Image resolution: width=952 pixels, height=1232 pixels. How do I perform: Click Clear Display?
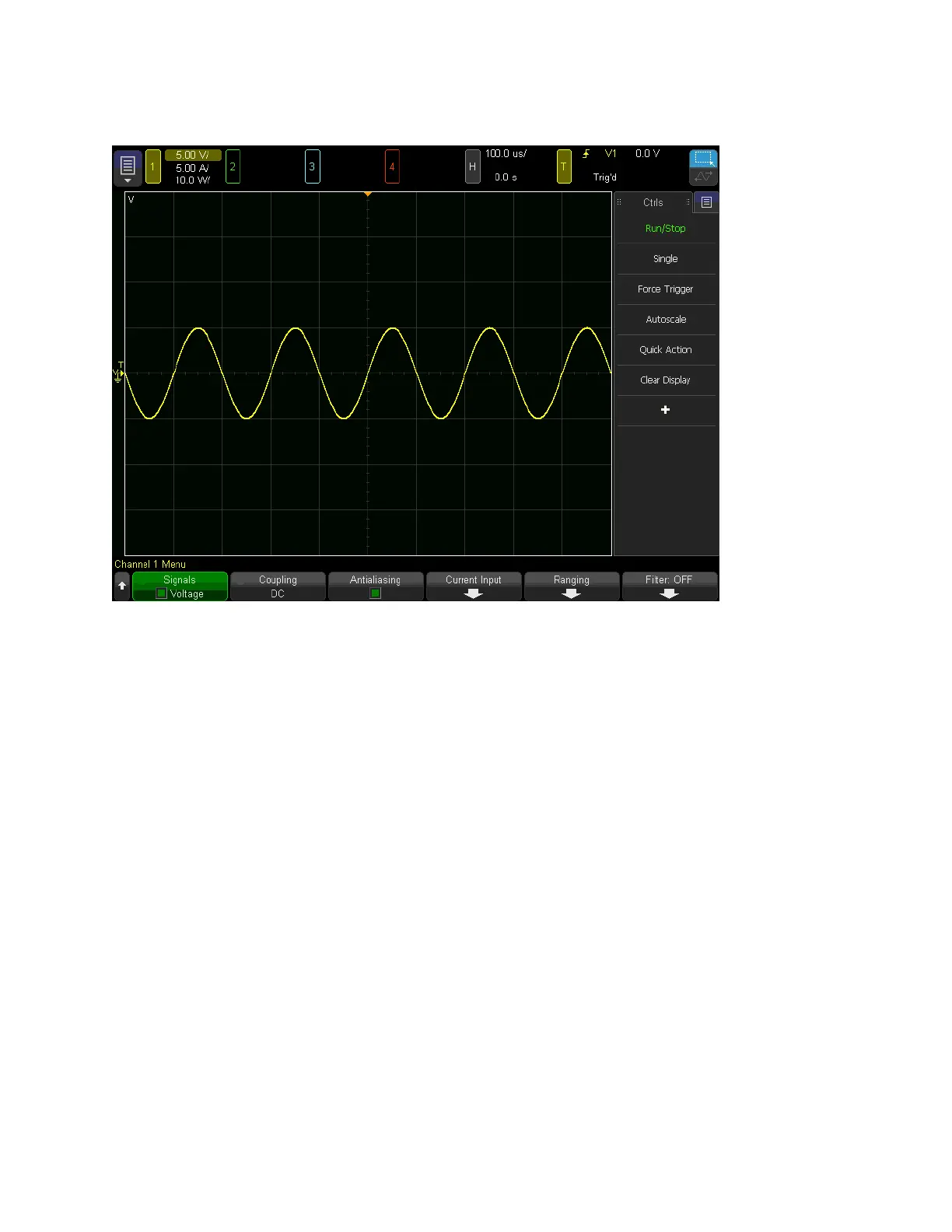666,380
